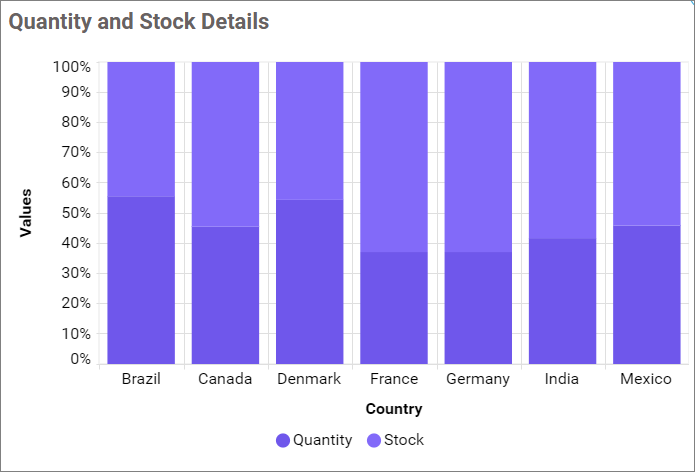Click Canada's Stock bar segment

pyautogui.click(x=225, y=143)
